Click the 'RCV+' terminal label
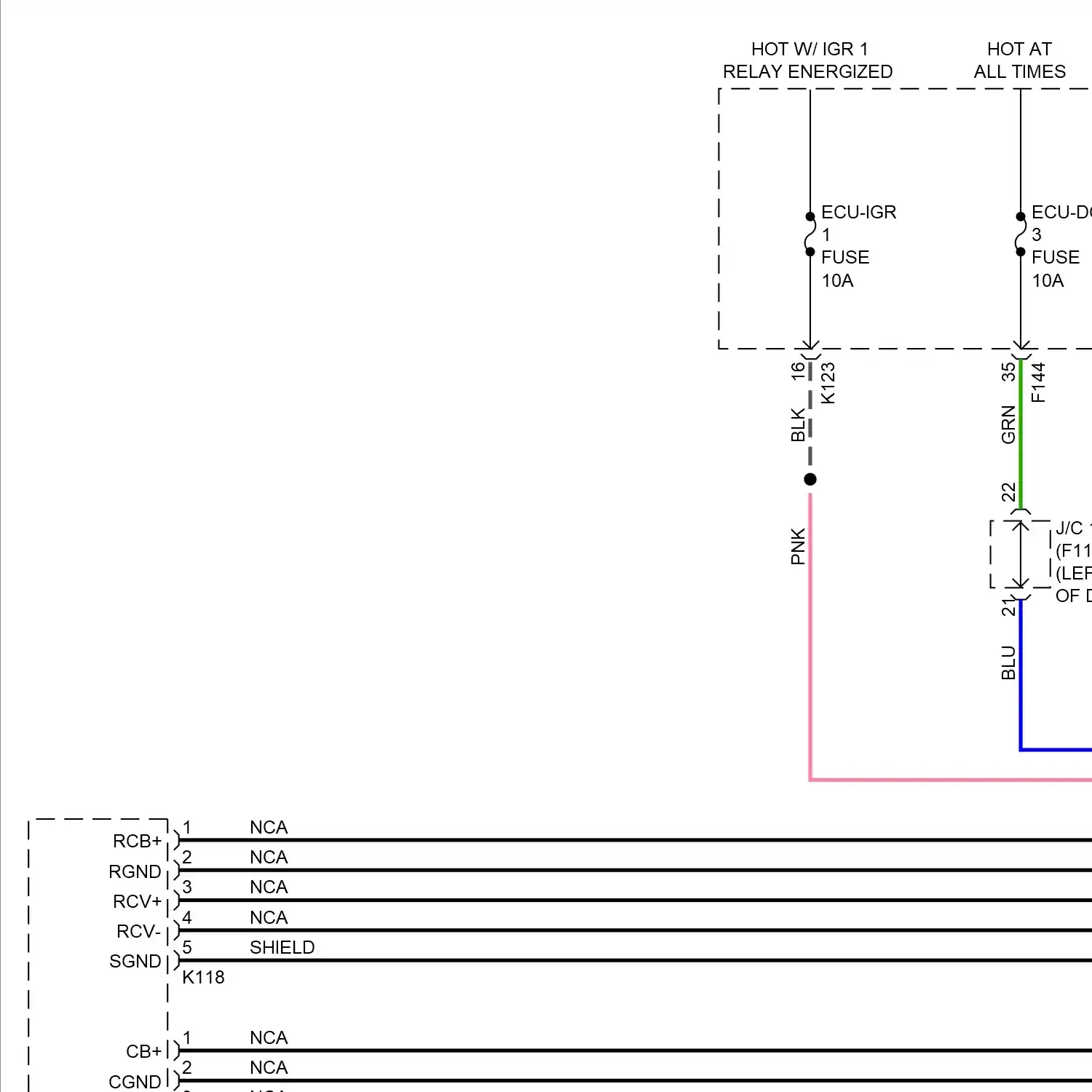Image resolution: width=1092 pixels, height=1092 pixels. tap(137, 901)
